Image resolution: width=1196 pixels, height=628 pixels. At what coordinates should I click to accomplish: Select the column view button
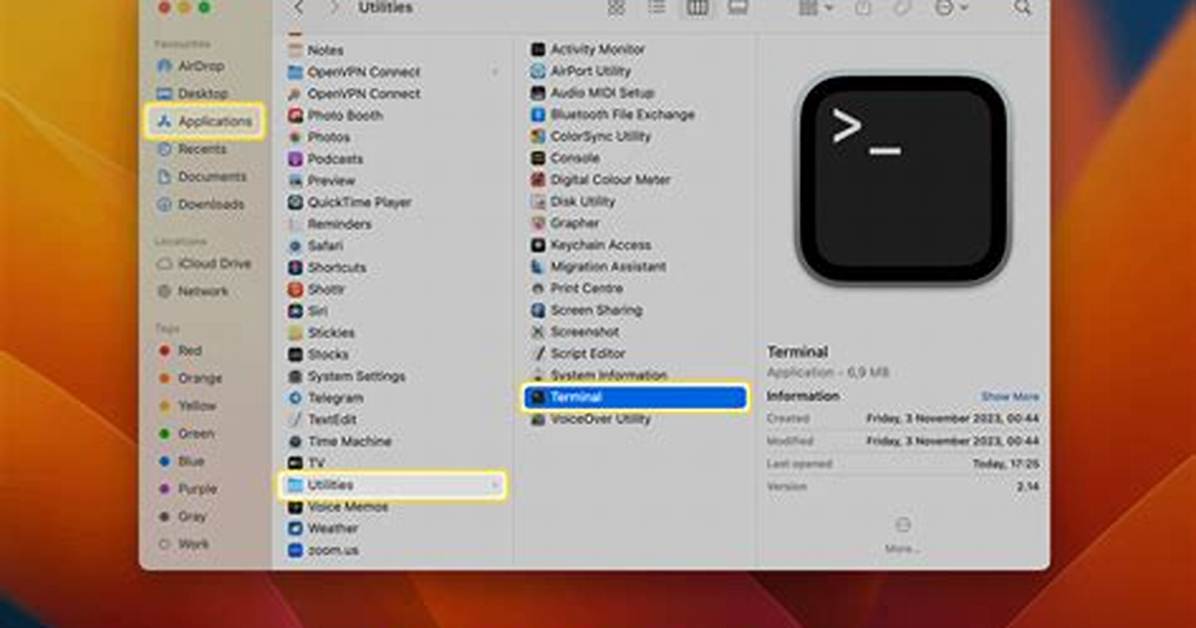[x=696, y=8]
